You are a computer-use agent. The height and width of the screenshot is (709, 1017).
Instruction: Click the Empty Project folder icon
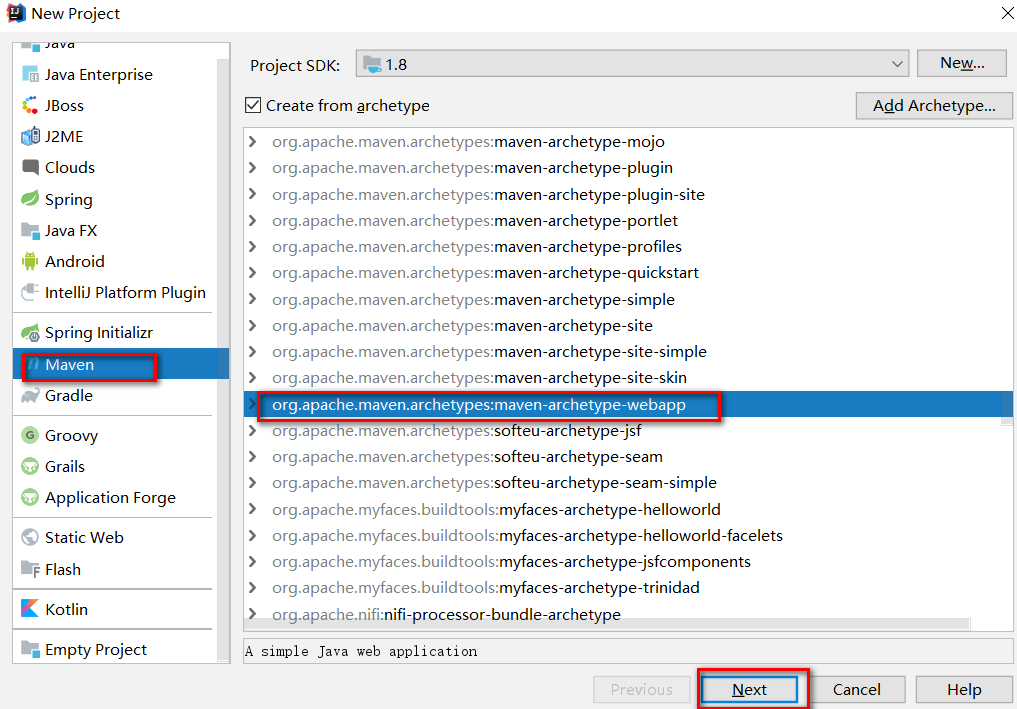[30, 649]
